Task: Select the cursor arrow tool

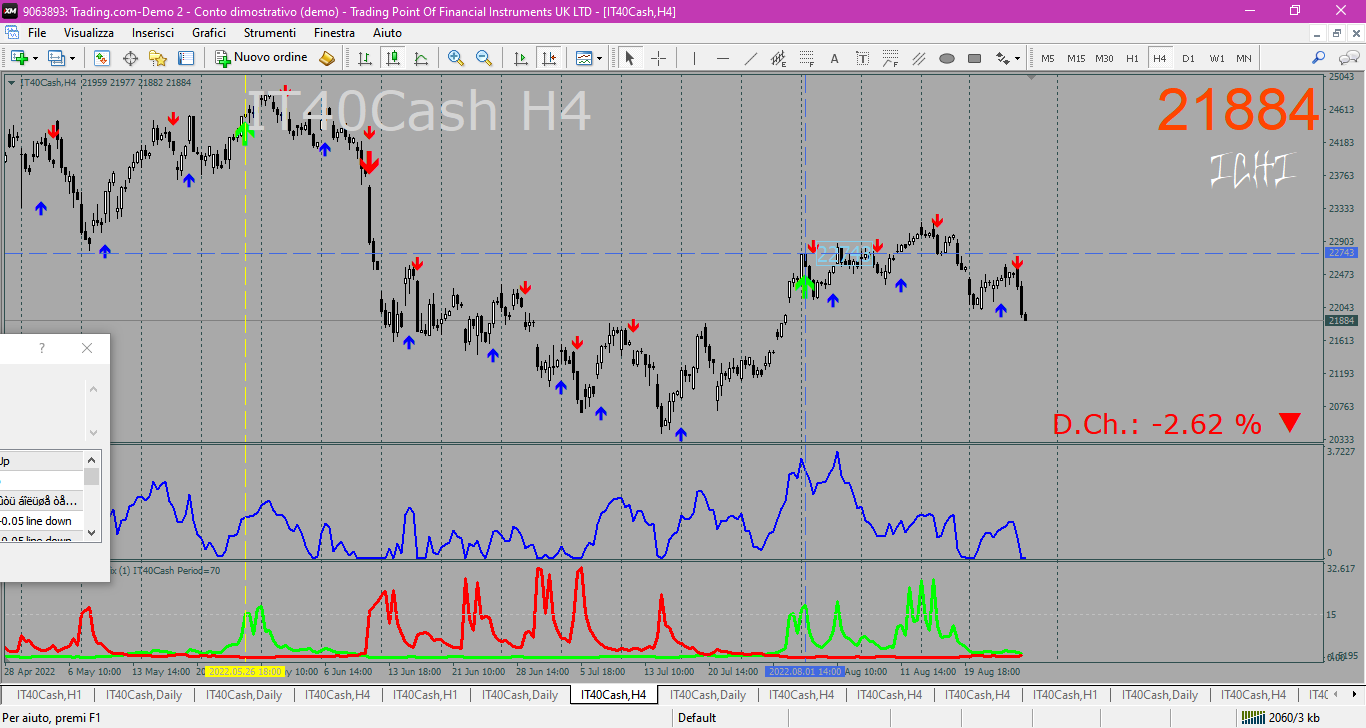Action: click(630, 58)
